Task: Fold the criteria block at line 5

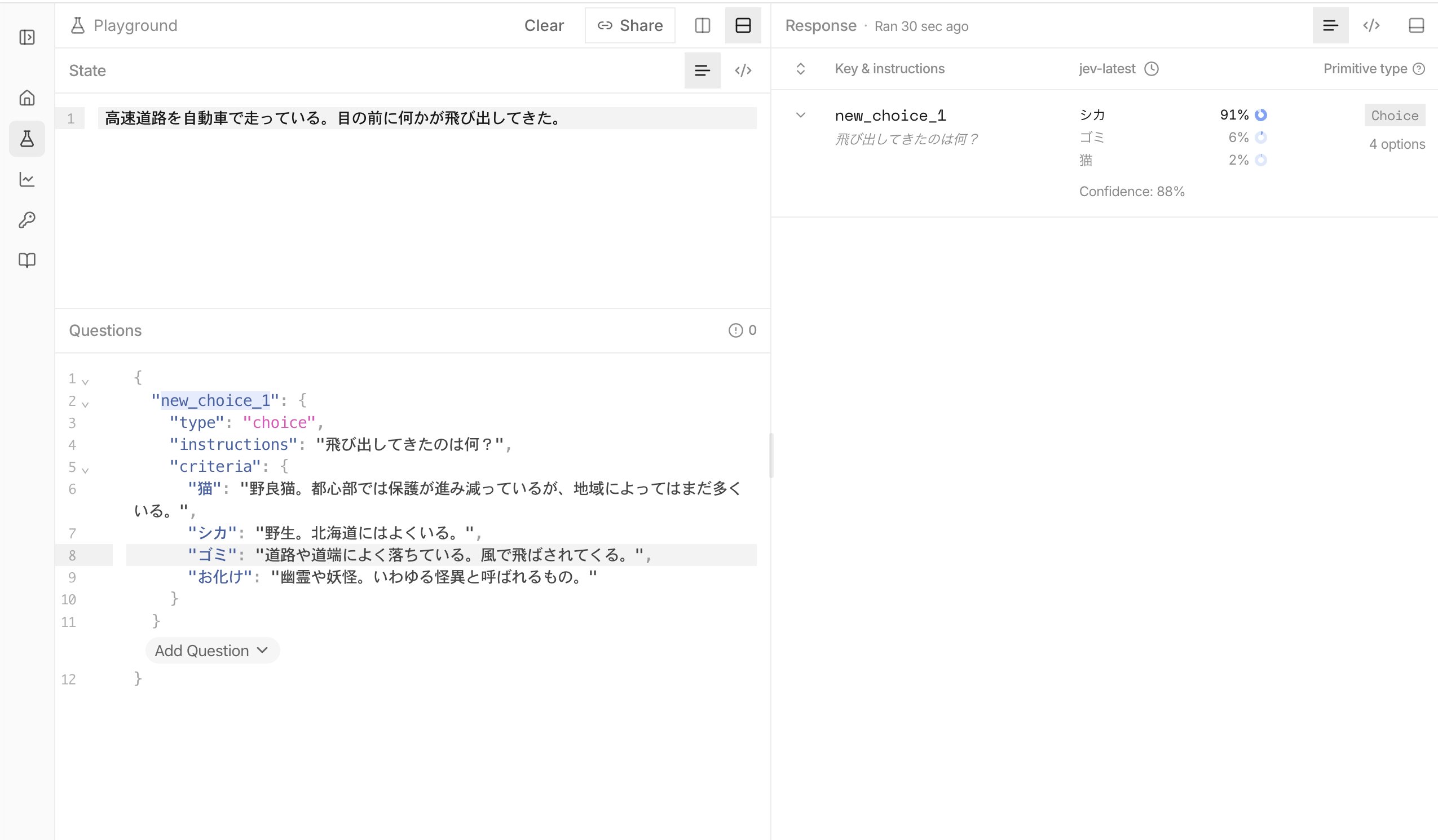Action: pyautogui.click(x=85, y=470)
